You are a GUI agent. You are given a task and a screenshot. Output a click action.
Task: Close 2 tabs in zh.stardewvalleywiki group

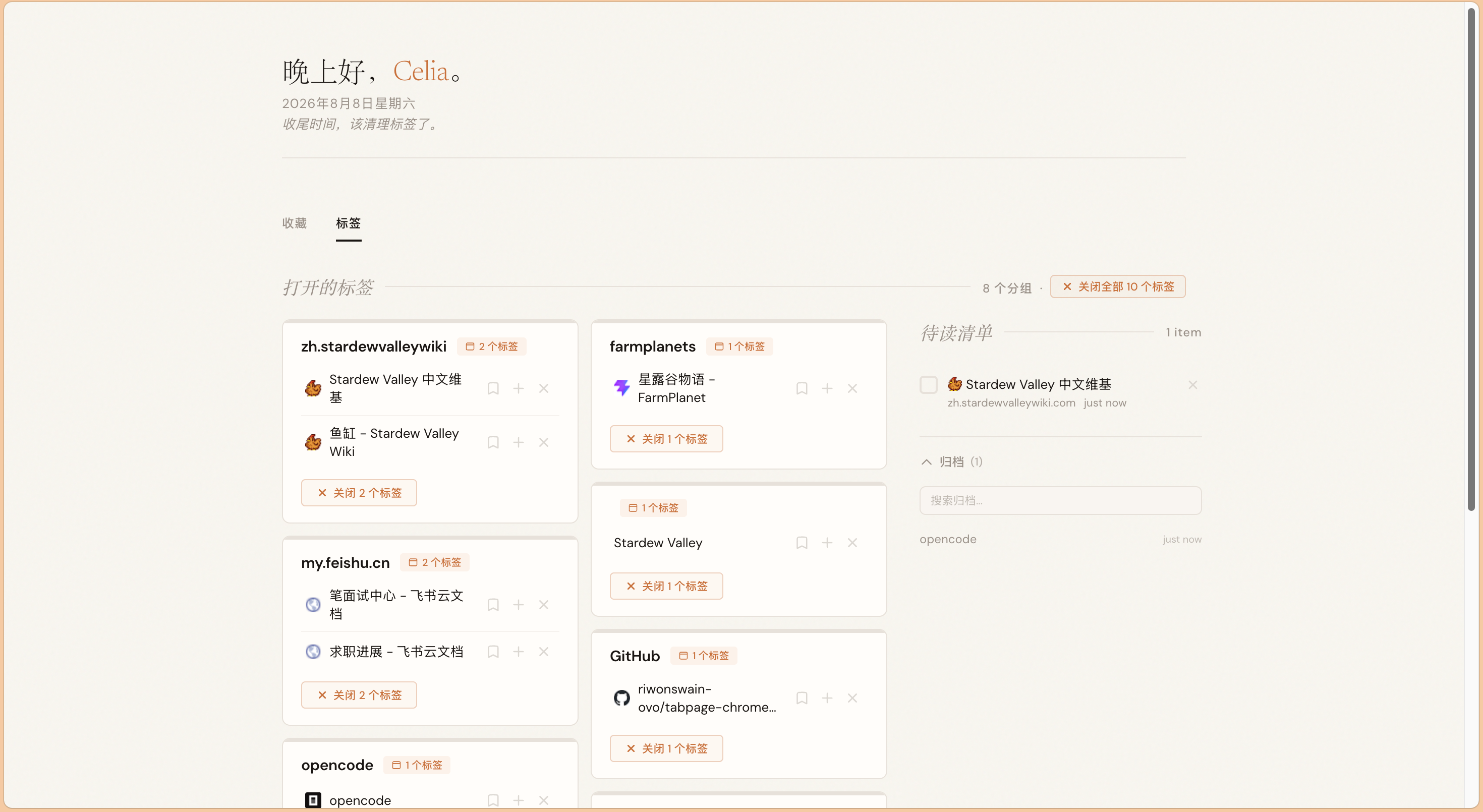(x=359, y=493)
